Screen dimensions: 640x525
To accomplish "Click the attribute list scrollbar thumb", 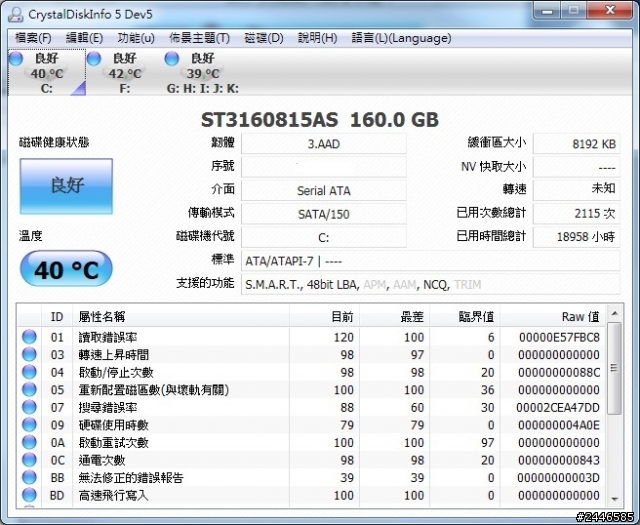I will click(x=614, y=368).
